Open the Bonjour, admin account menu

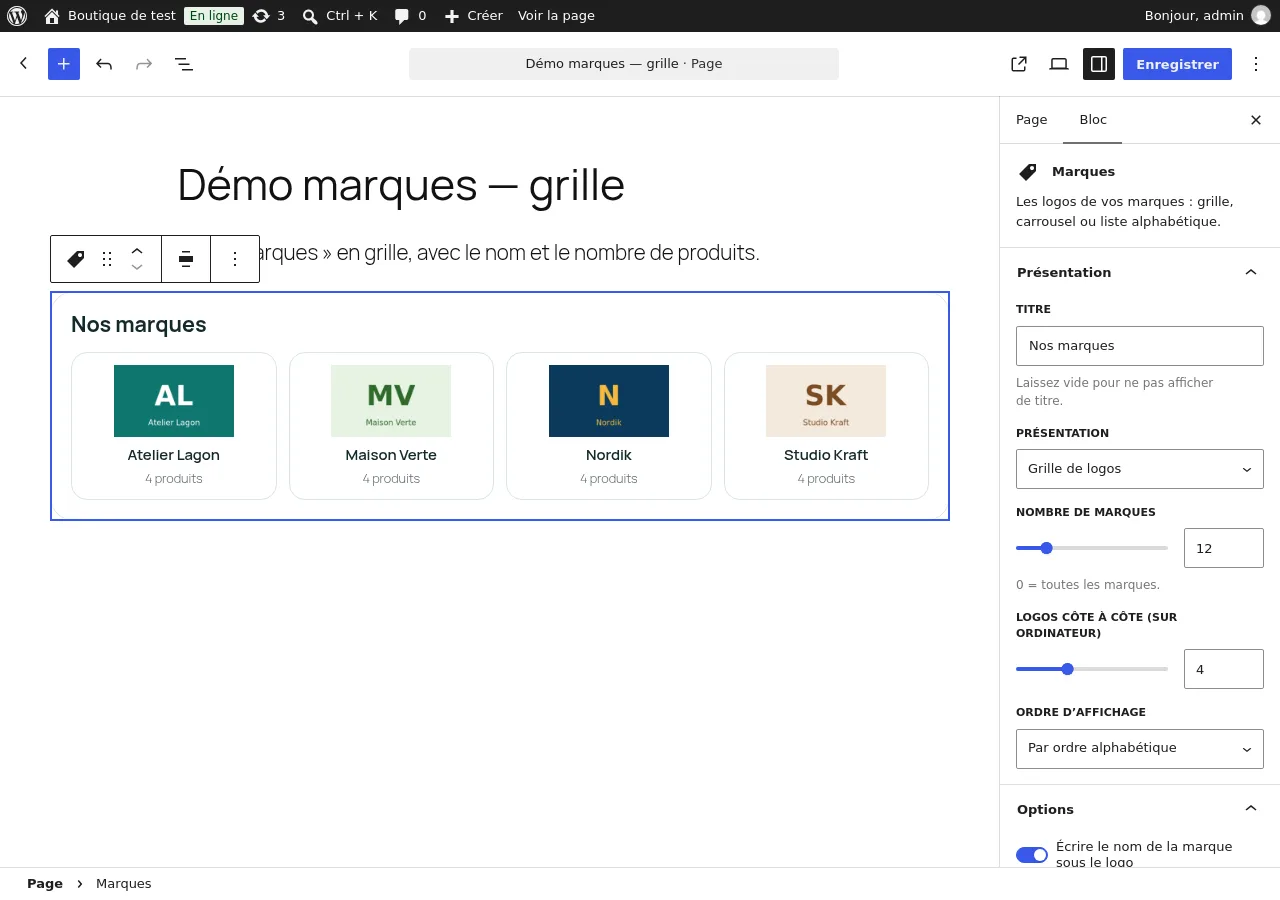pyautogui.click(x=1207, y=16)
